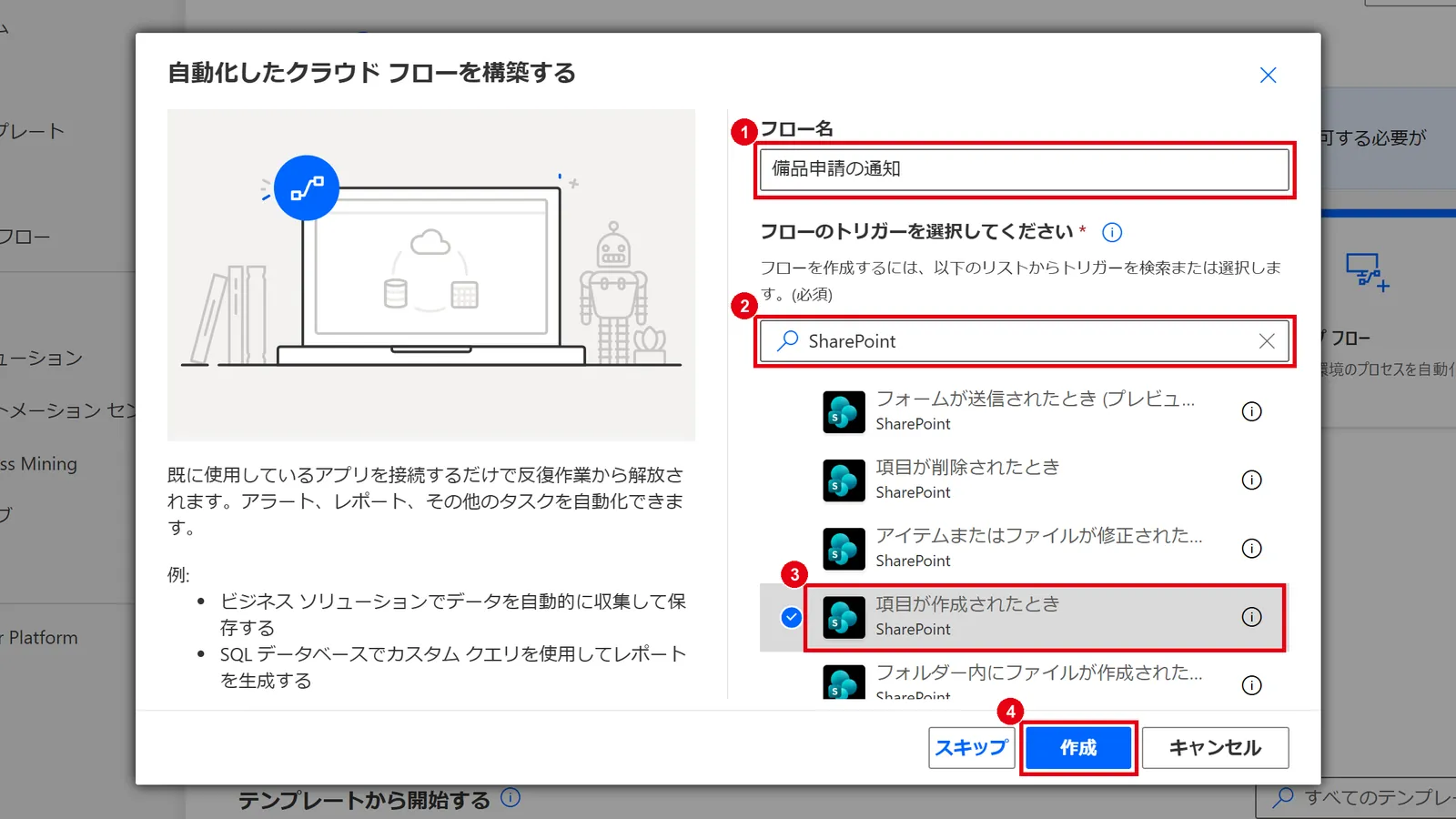Click the SharePoint trigger search box
Viewport: 1456px width, 819px height.
coord(1024,341)
